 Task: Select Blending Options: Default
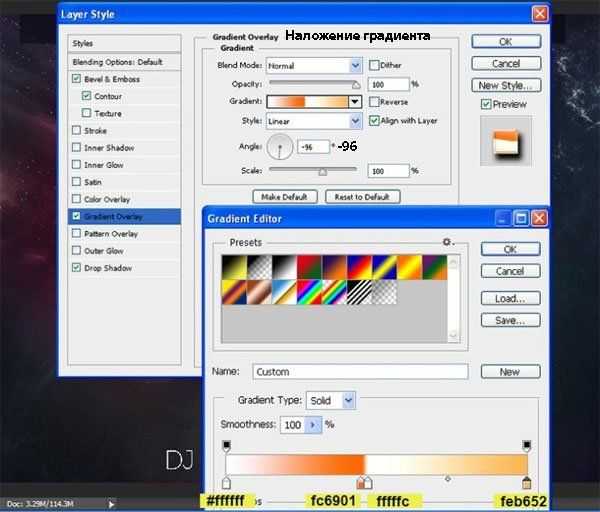point(124,62)
